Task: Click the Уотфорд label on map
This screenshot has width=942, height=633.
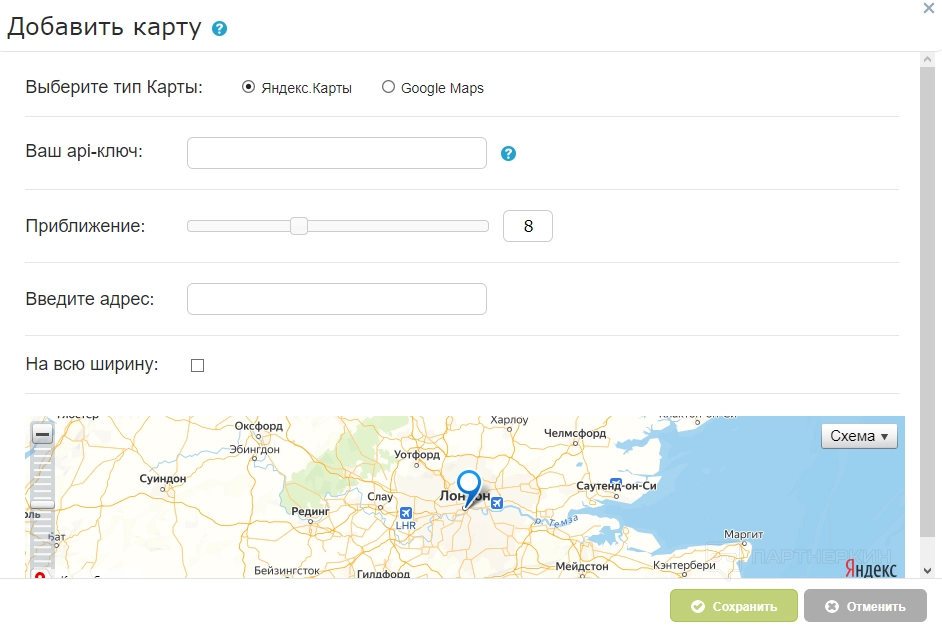Action: click(x=417, y=454)
